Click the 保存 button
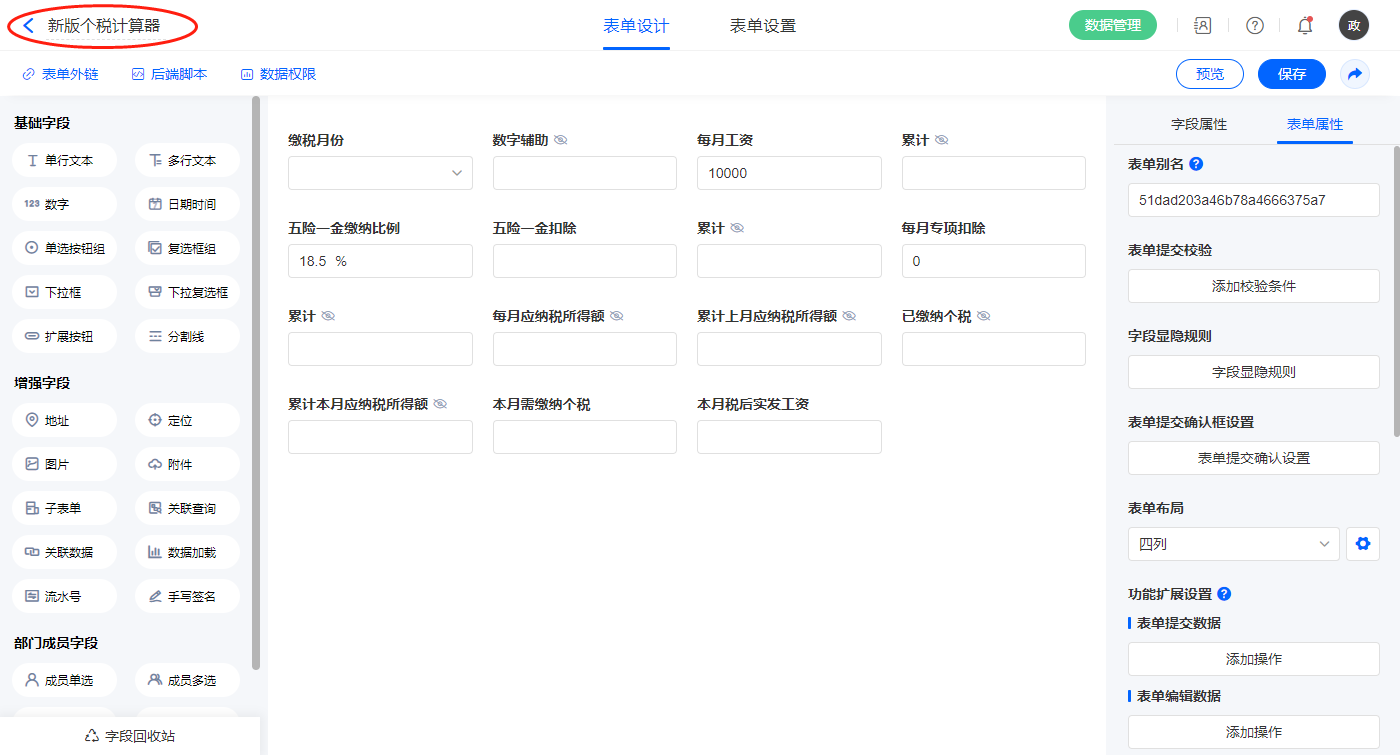Image resolution: width=1400 pixels, height=755 pixels. (x=1291, y=74)
